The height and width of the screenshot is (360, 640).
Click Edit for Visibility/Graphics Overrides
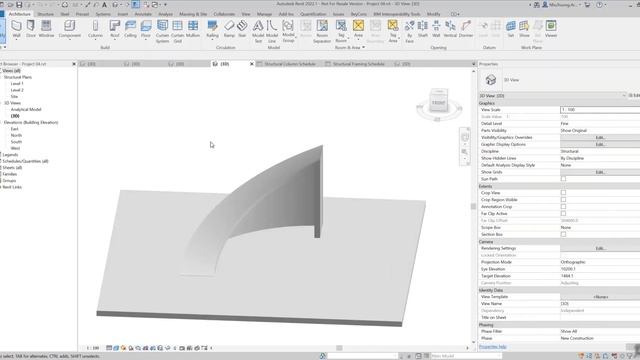(x=600, y=138)
